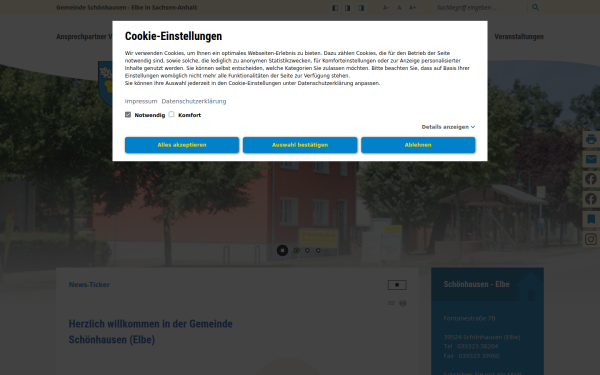This screenshot has height=375, width=600.
Task: Click the Fax 039323 39960 line
Action: click(471, 355)
